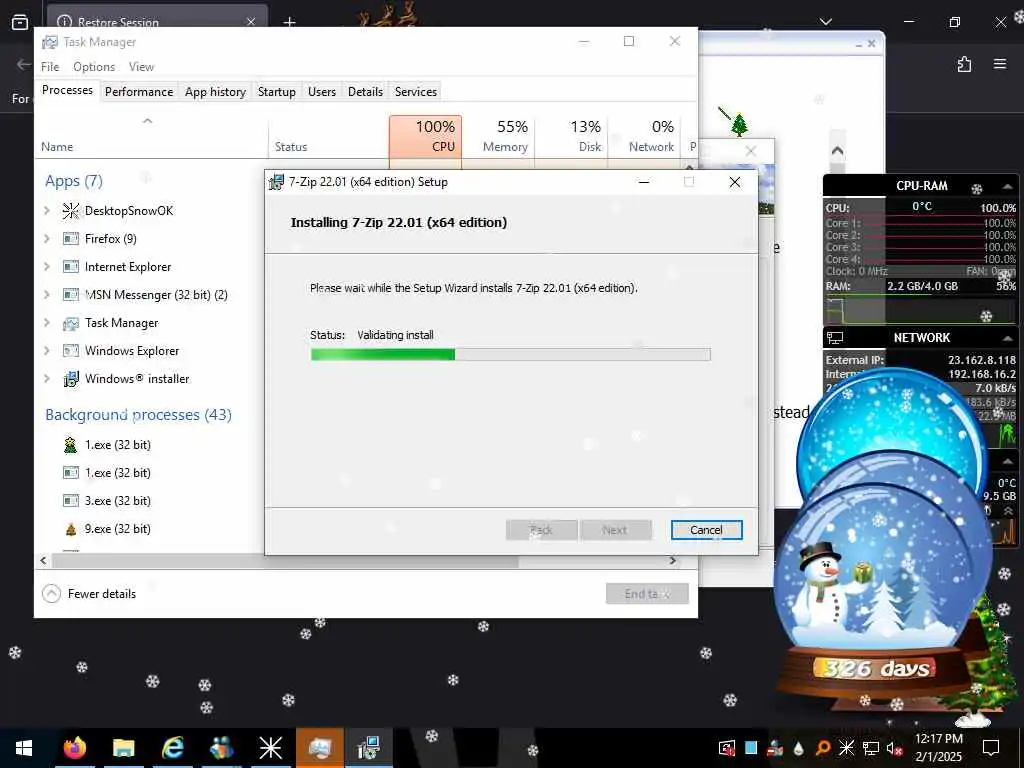Click the Firefox (9) process icon
Screen dimensions: 1024x768
[x=71, y=238]
